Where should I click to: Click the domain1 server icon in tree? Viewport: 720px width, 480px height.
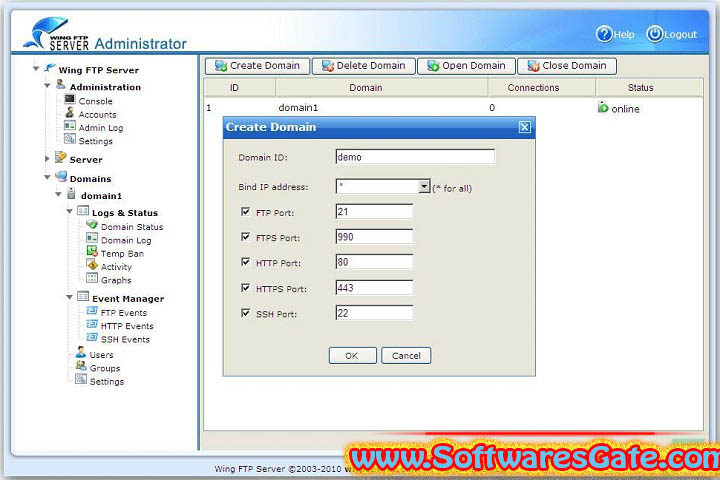(71, 194)
